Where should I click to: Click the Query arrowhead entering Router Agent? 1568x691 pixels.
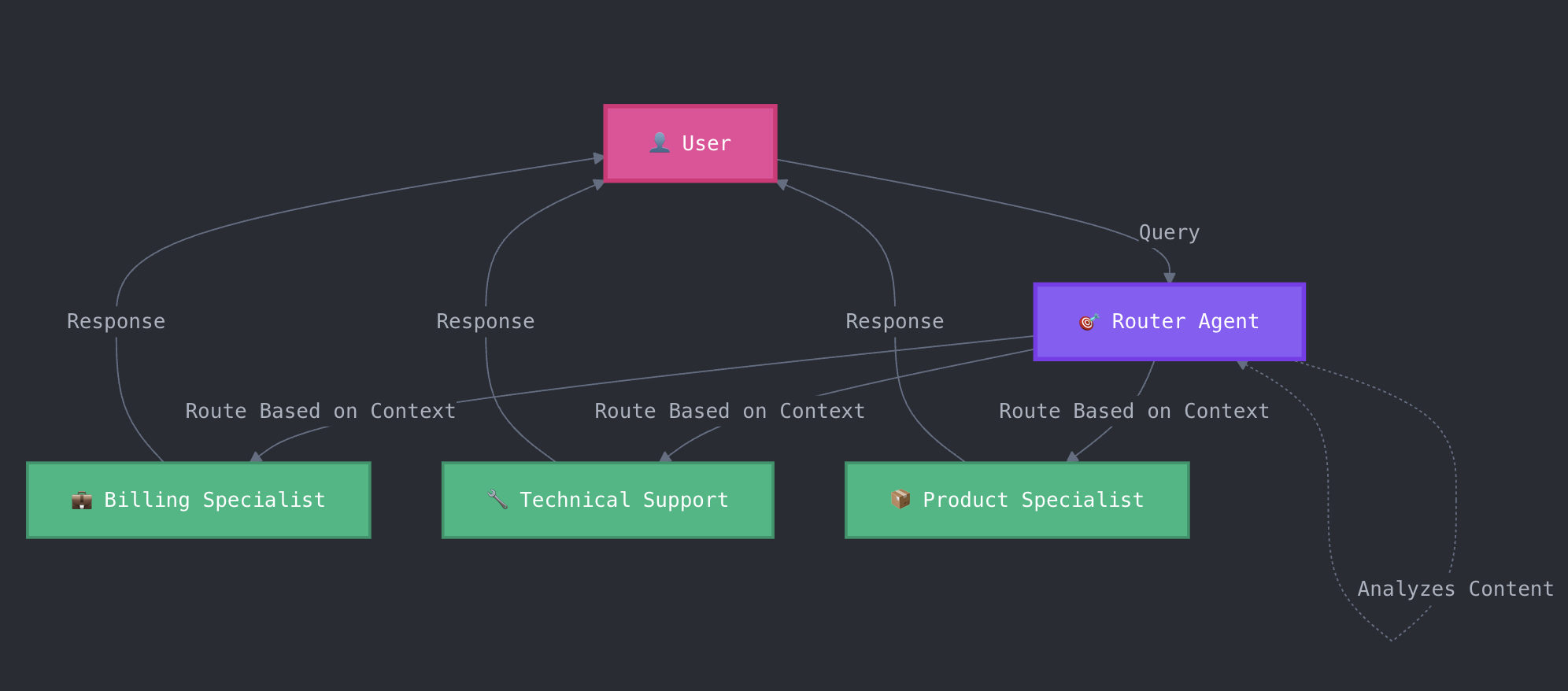point(1169,278)
